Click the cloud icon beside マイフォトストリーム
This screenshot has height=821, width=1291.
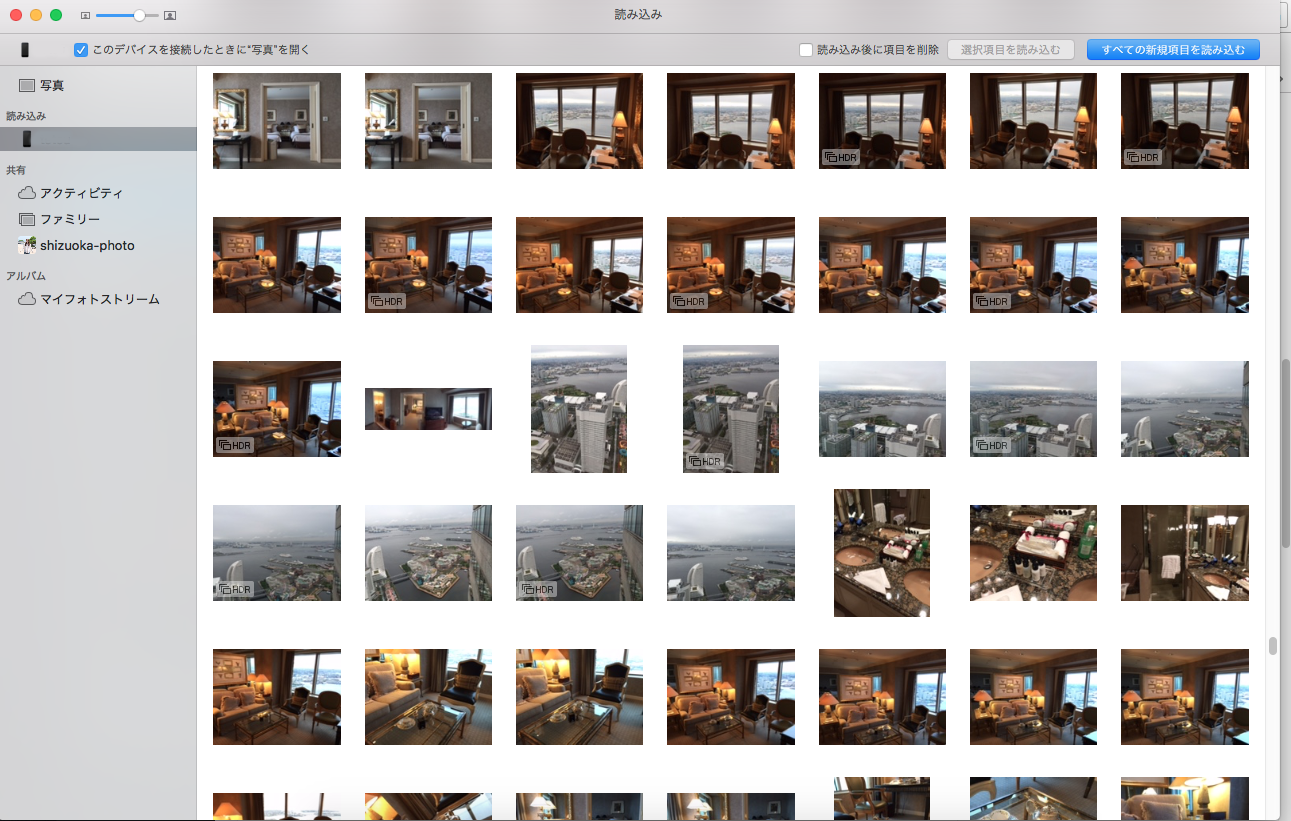(x=27, y=299)
